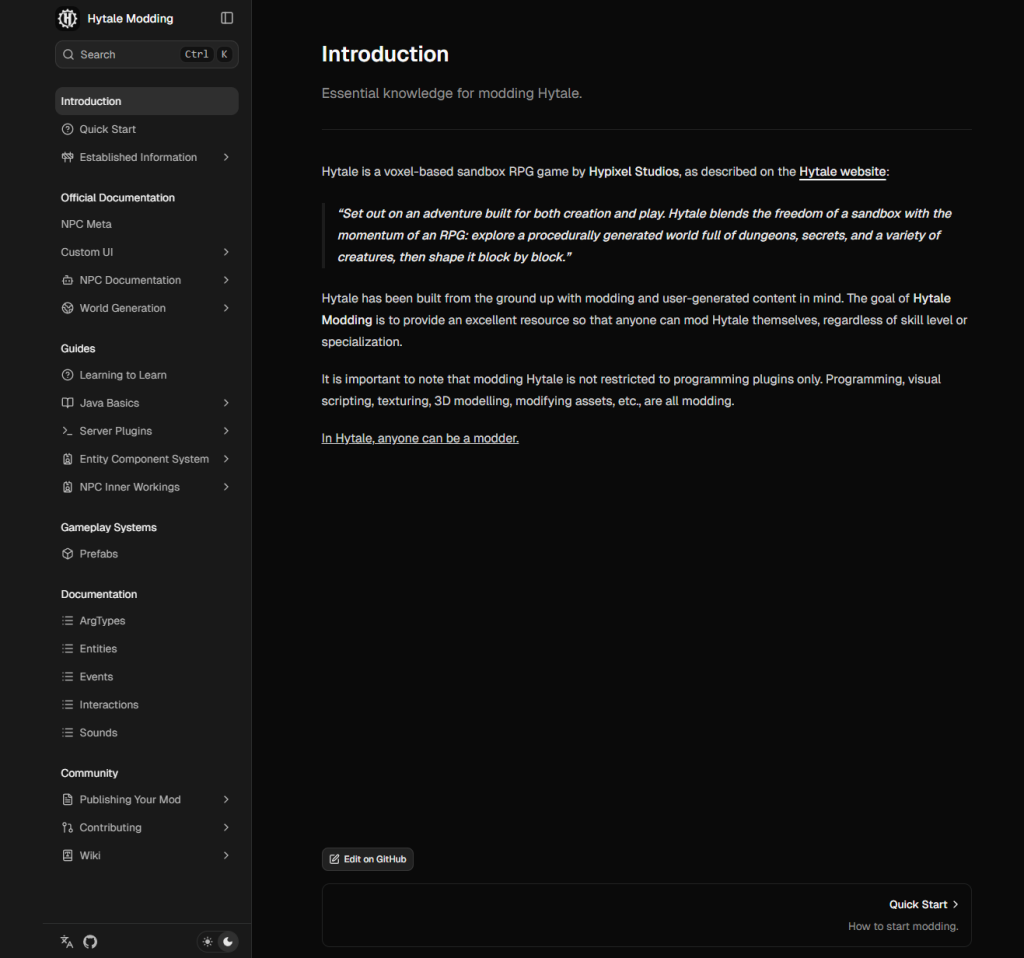Collapse sidebar using the panel icon

pos(227,18)
